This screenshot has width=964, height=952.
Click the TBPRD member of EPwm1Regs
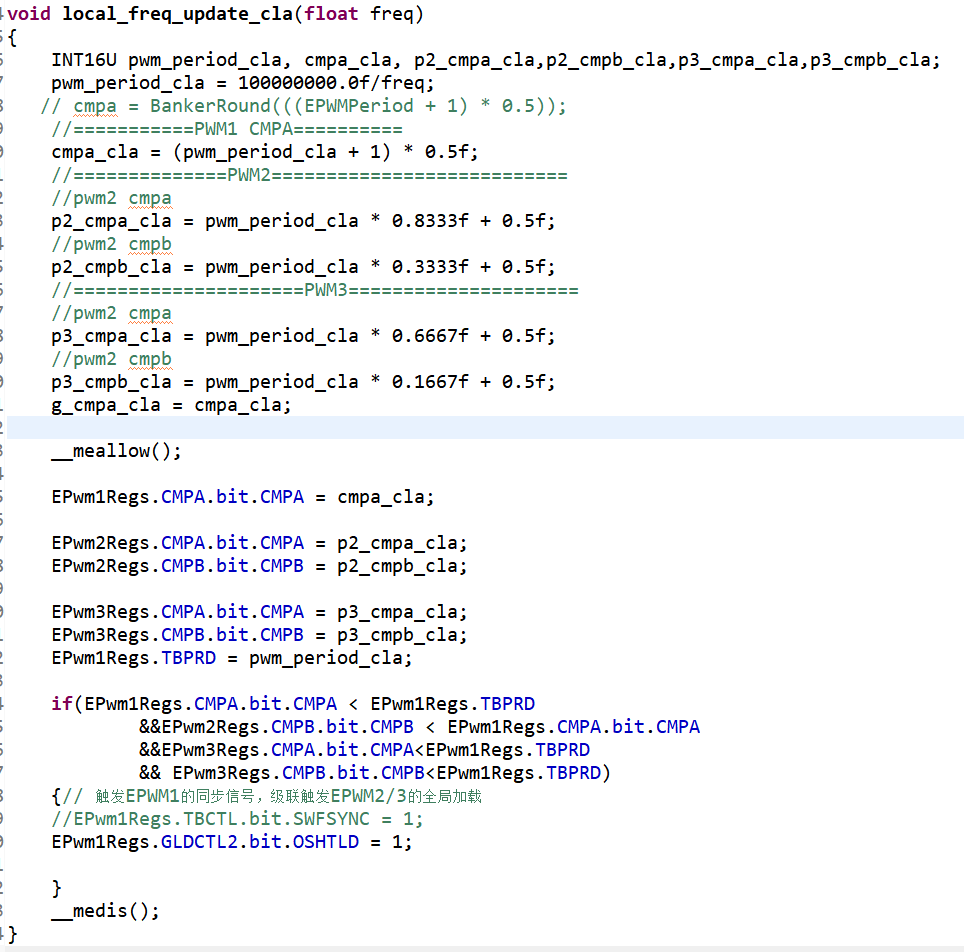(x=190, y=657)
